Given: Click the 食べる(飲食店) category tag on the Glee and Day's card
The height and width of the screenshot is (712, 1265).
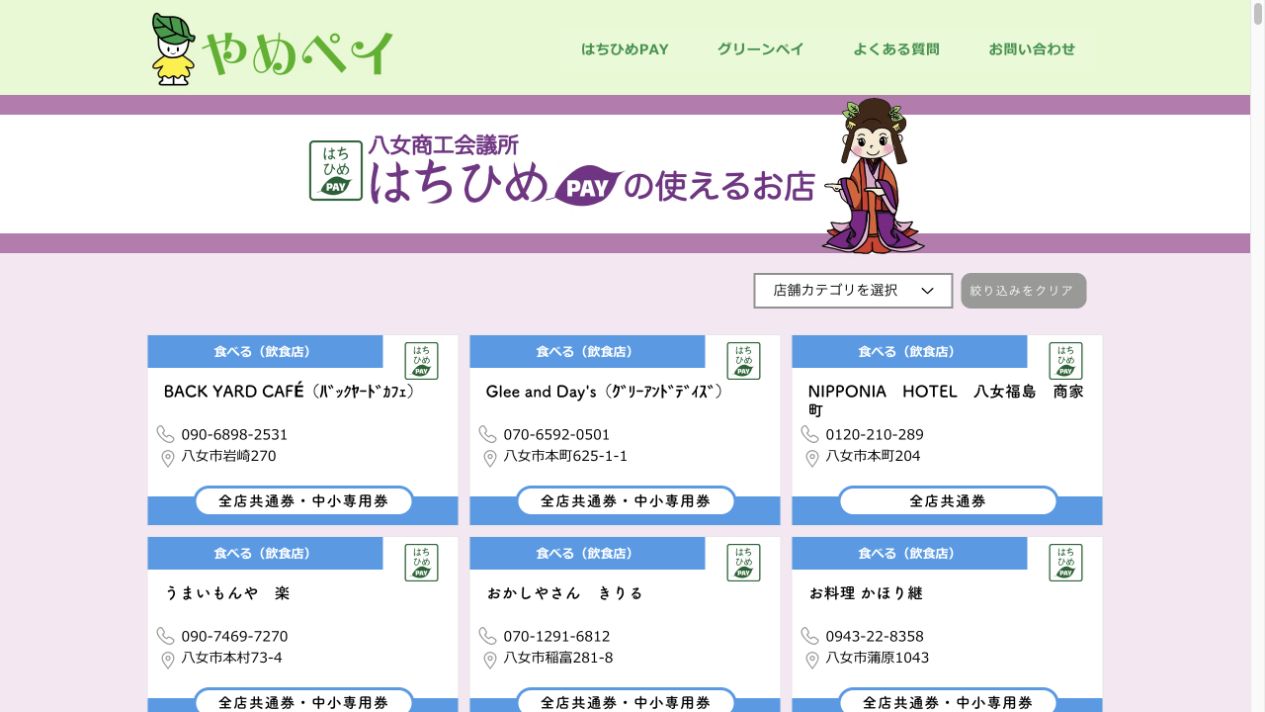Looking at the screenshot, I should pyautogui.click(x=587, y=352).
